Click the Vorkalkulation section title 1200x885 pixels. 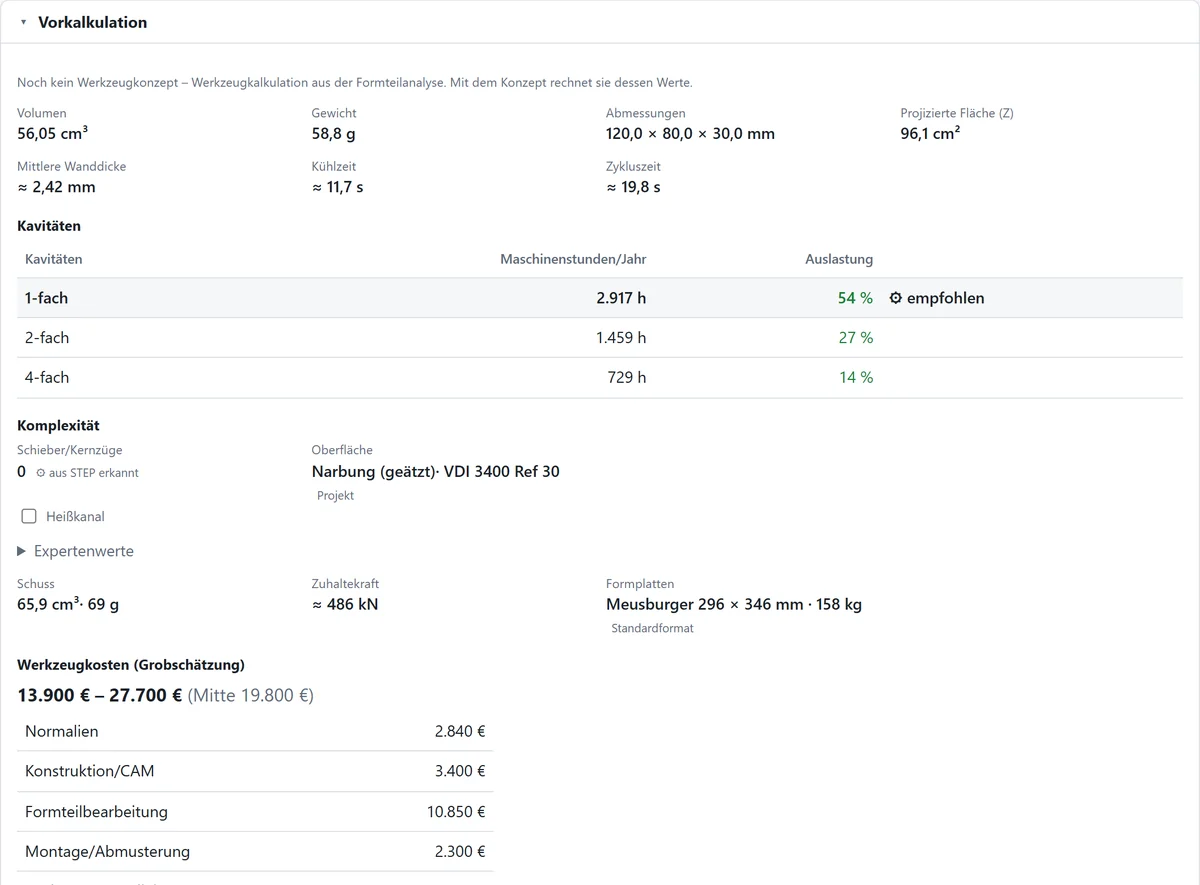[92, 22]
